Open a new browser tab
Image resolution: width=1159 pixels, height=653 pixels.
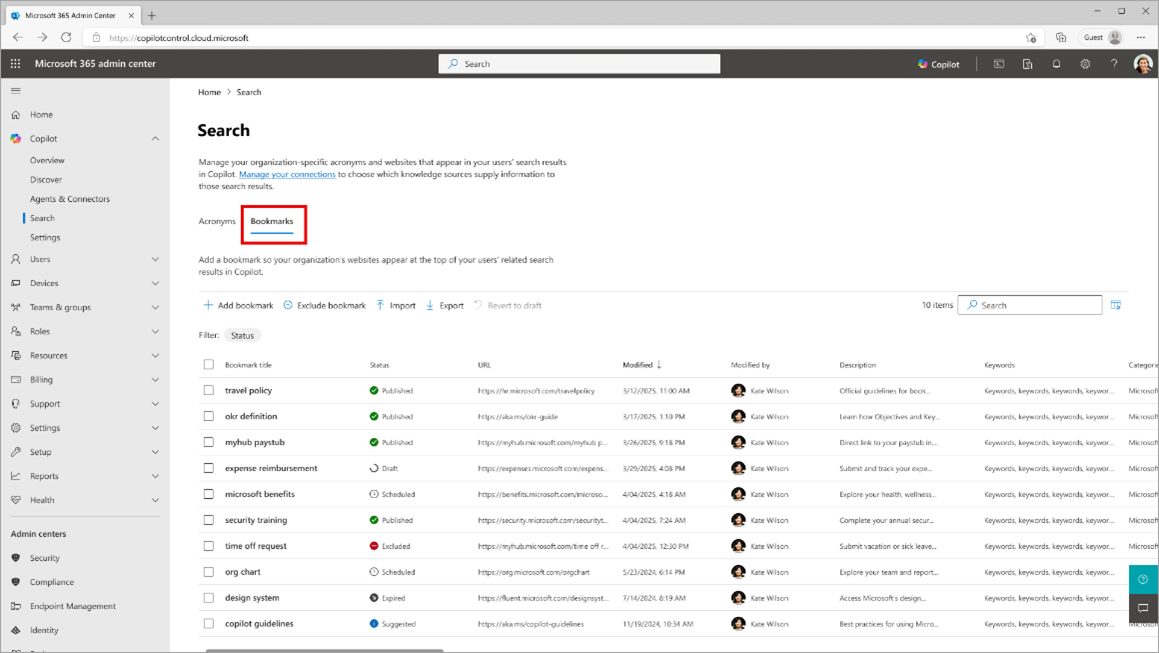pyautogui.click(x=152, y=16)
